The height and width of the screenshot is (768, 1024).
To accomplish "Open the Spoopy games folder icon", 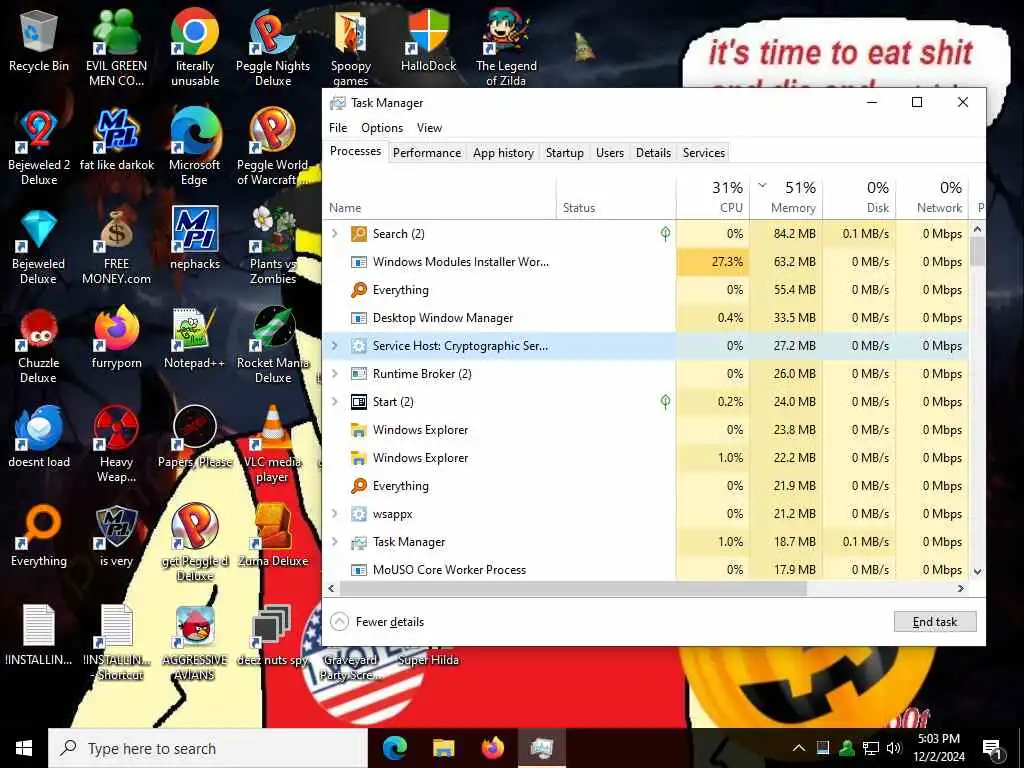I will pos(351,49).
